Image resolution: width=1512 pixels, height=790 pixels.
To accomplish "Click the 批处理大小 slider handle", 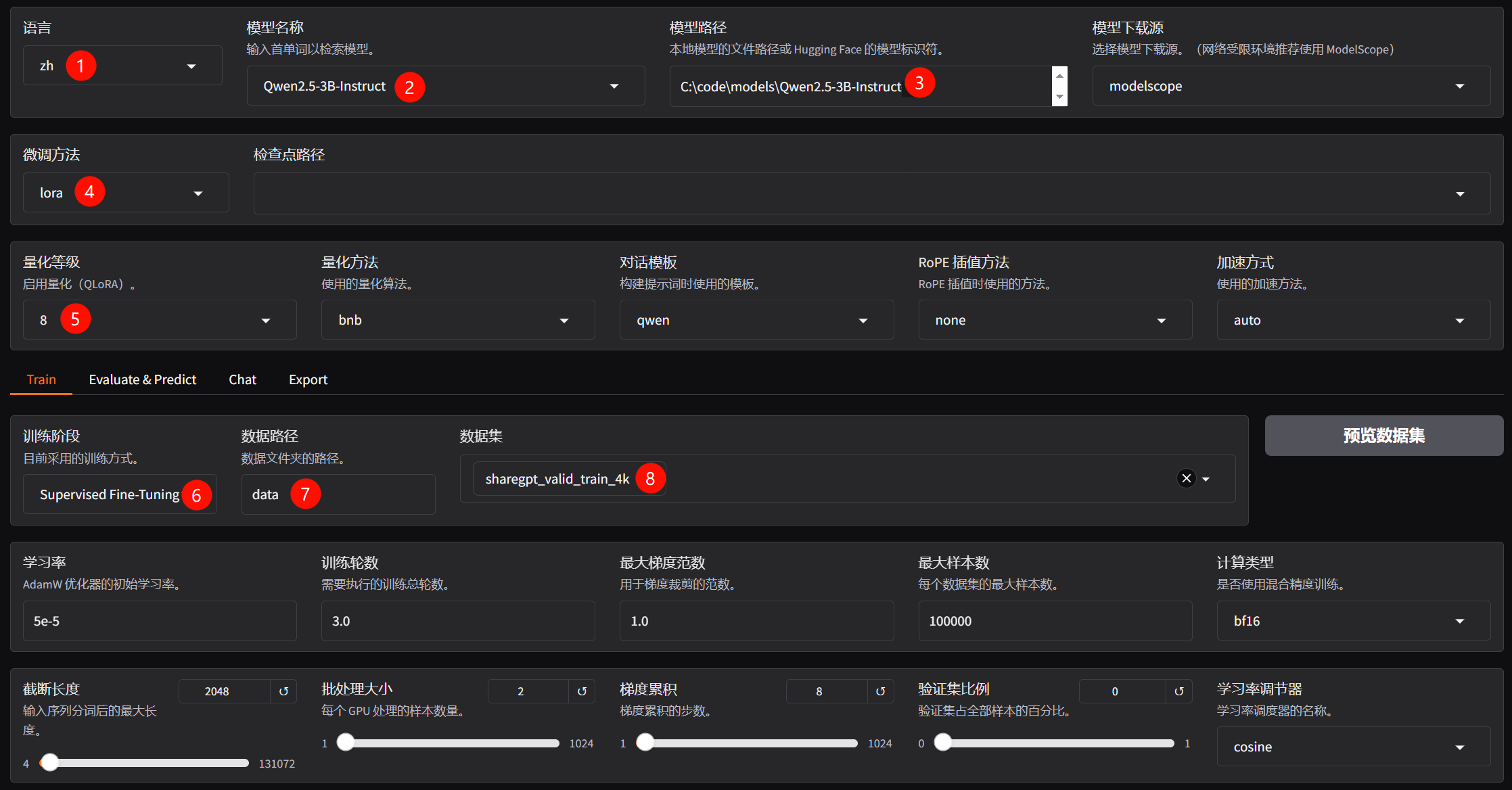I will [x=346, y=743].
